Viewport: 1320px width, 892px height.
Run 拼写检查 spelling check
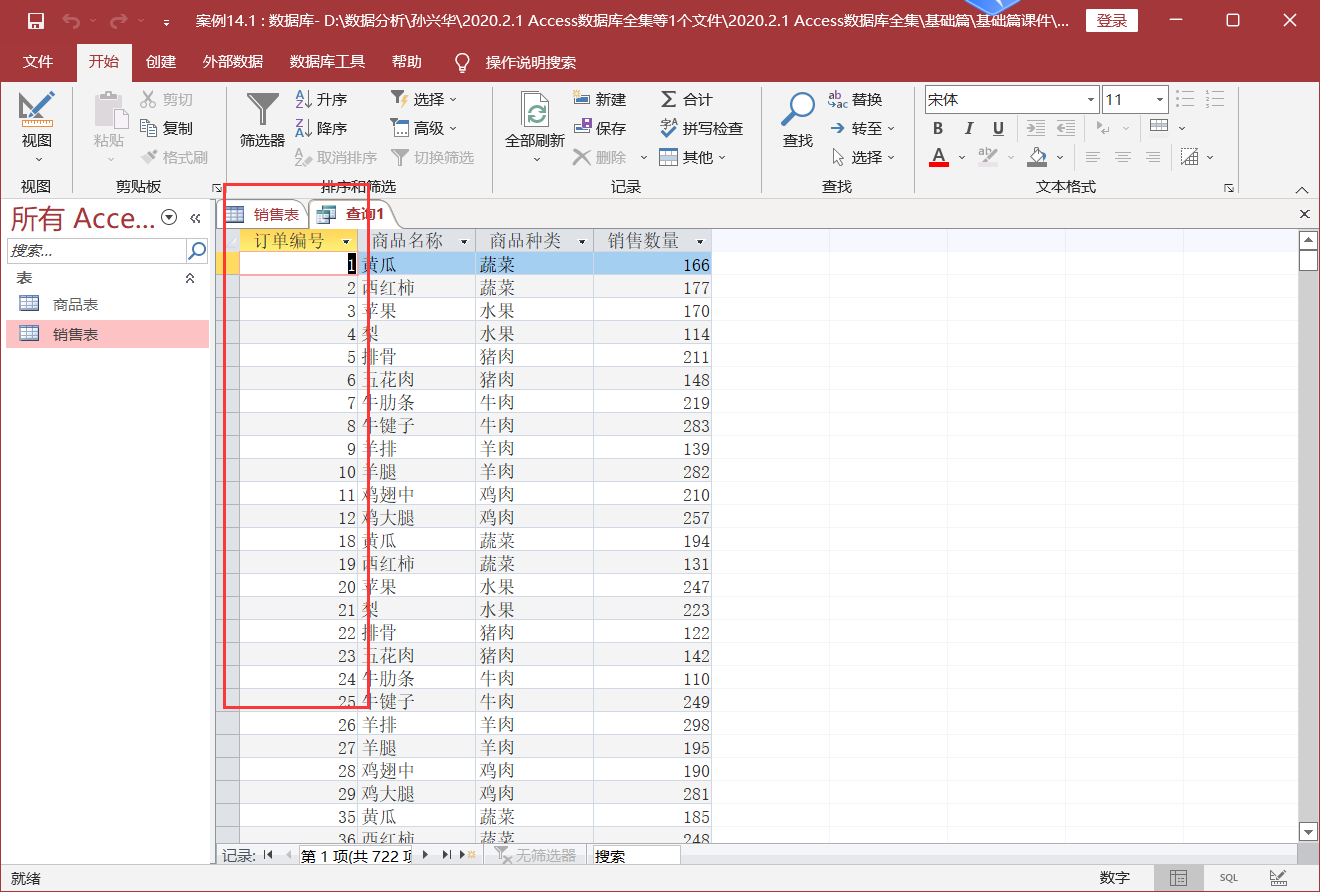click(701, 128)
